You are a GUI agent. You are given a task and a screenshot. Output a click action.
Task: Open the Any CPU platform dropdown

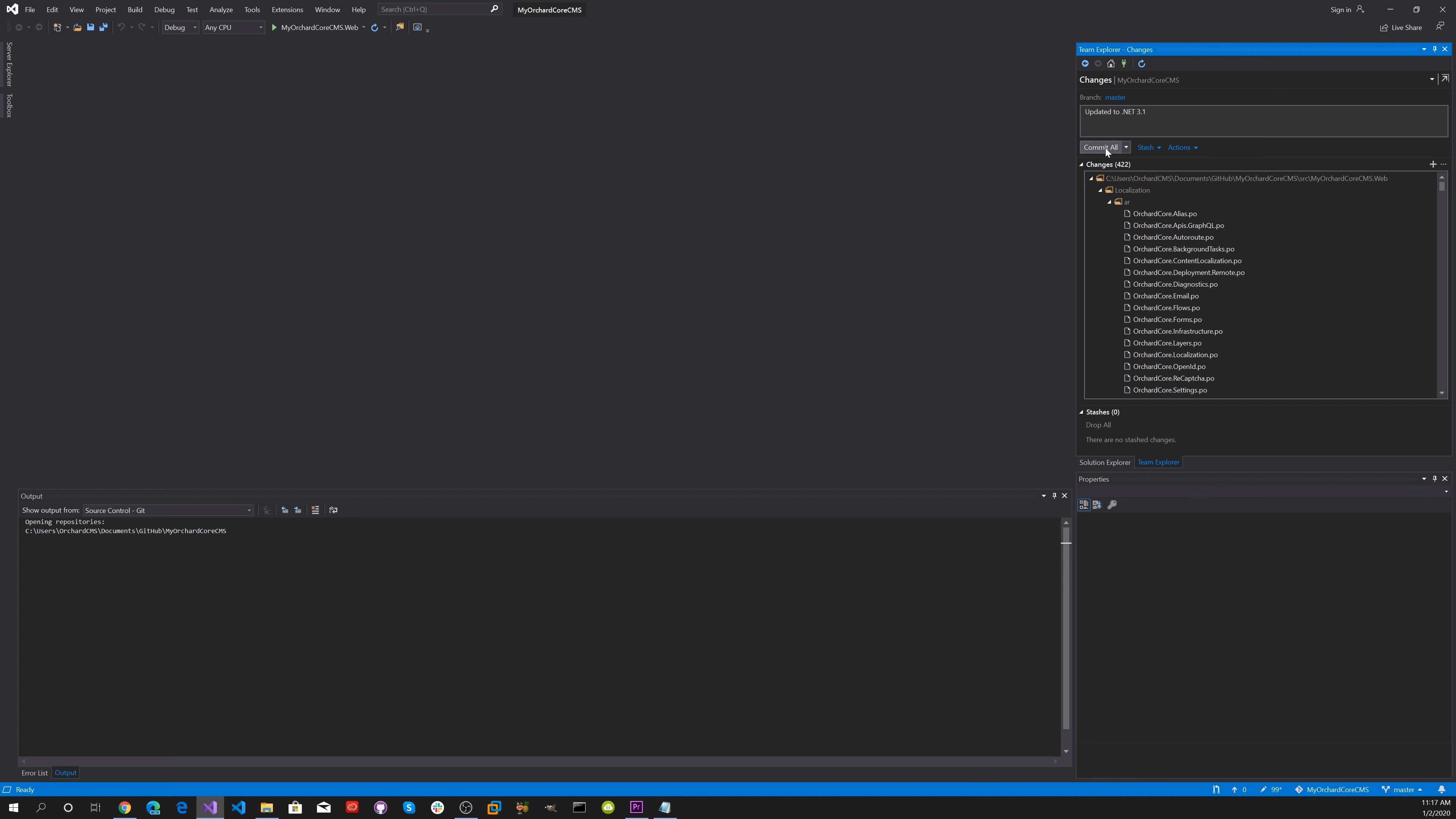(234, 27)
